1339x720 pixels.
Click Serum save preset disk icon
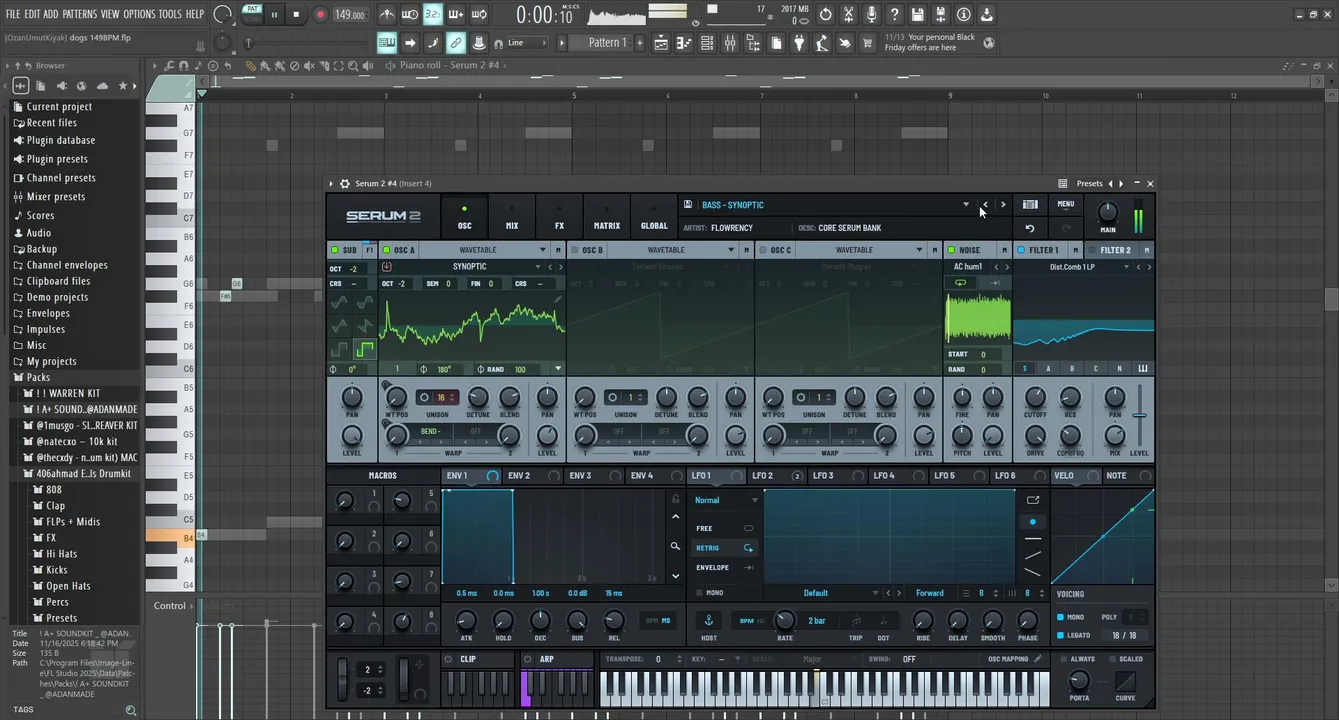coord(688,205)
